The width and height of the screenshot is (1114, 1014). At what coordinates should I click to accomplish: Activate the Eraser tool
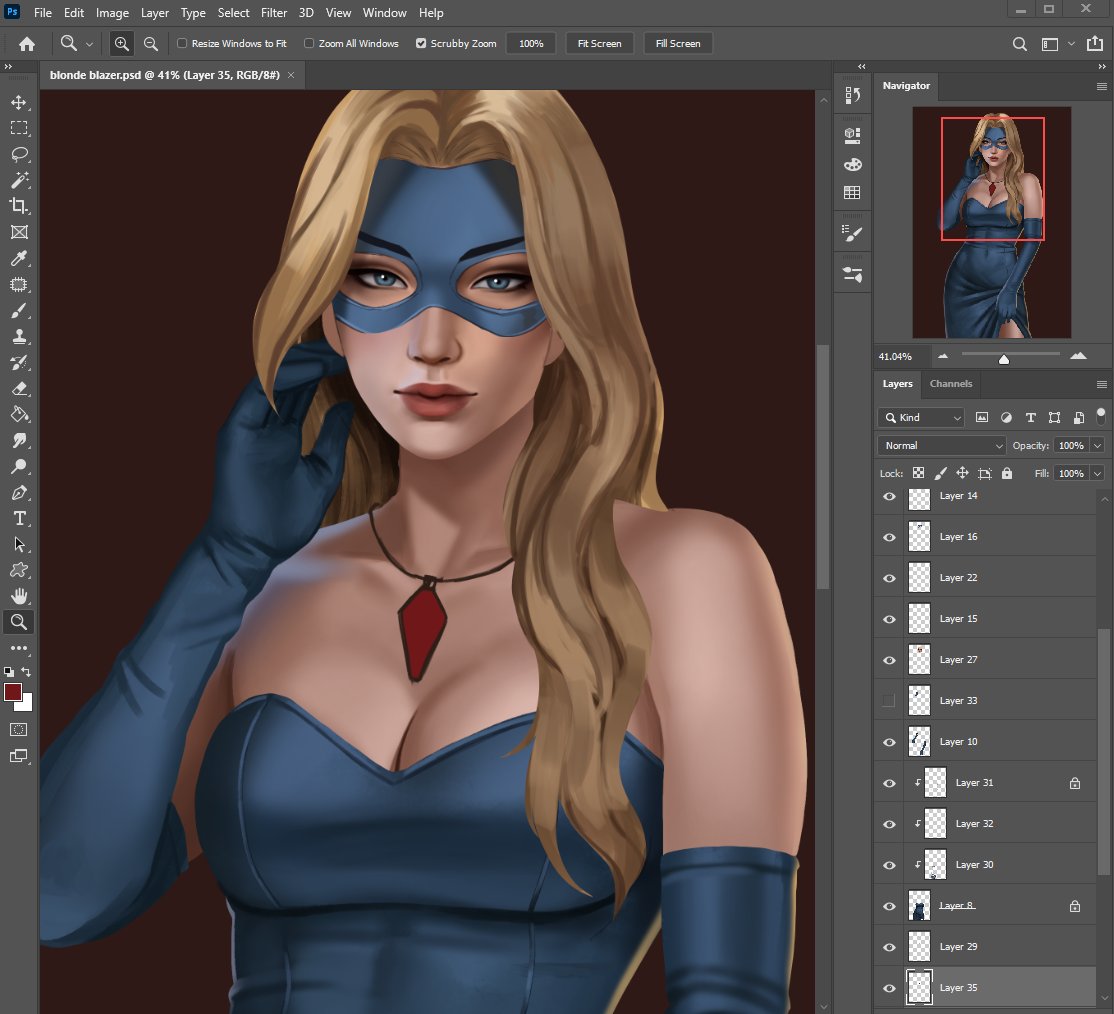(19, 388)
